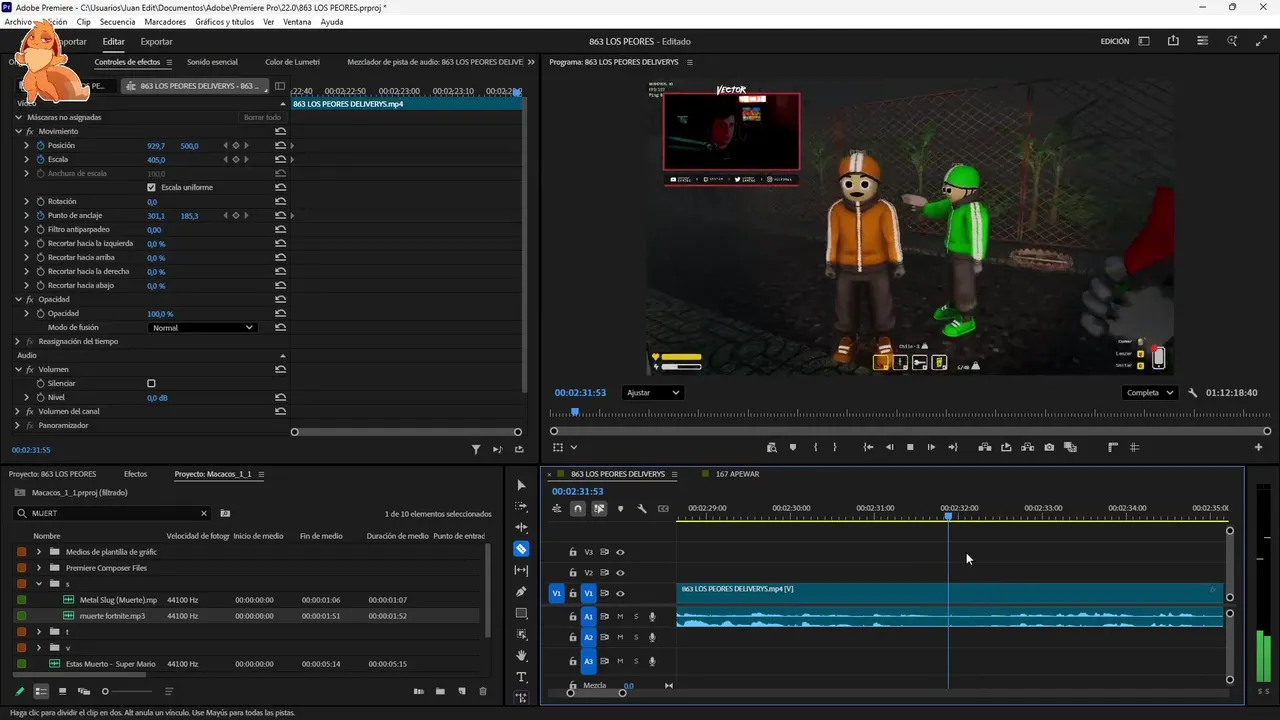Select the Pen tool
This screenshot has height=720, width=1280.
(521, 591)
